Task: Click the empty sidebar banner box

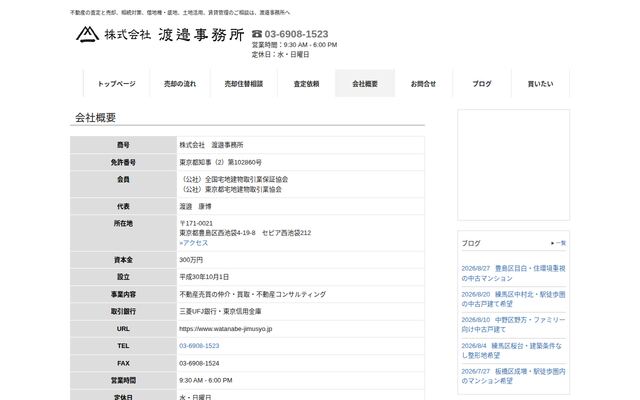Action: pyautogui.click(x=513, y=165)
